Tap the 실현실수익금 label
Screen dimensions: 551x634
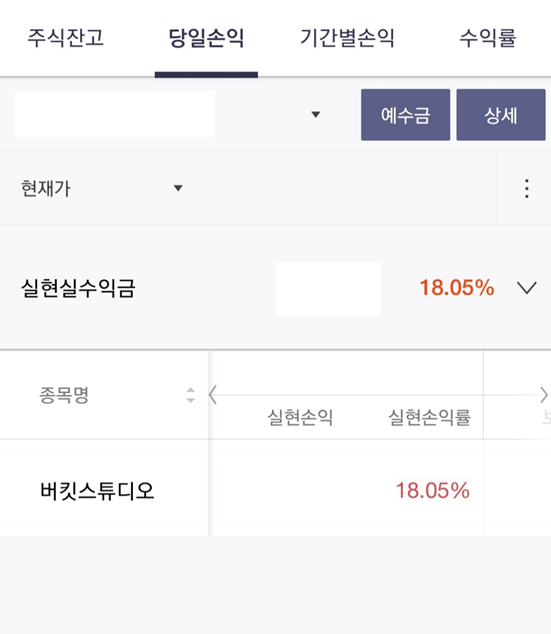click(78, 288)
